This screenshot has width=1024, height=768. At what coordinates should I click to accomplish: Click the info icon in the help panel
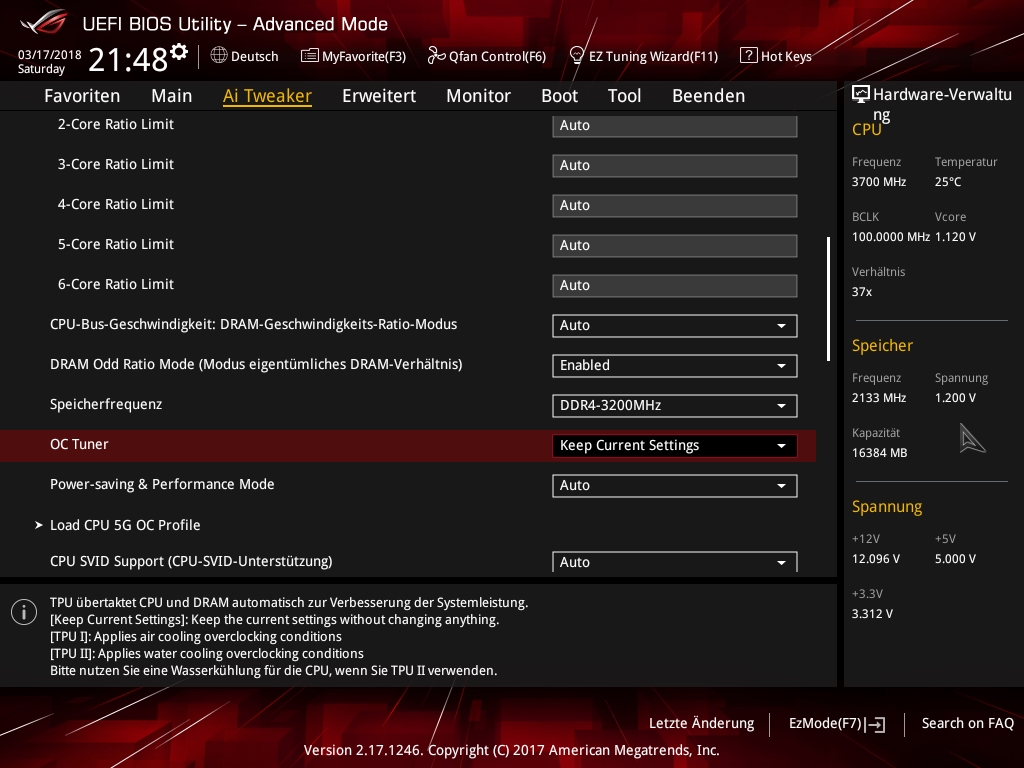pyautogui.click(x=23, y=612)
